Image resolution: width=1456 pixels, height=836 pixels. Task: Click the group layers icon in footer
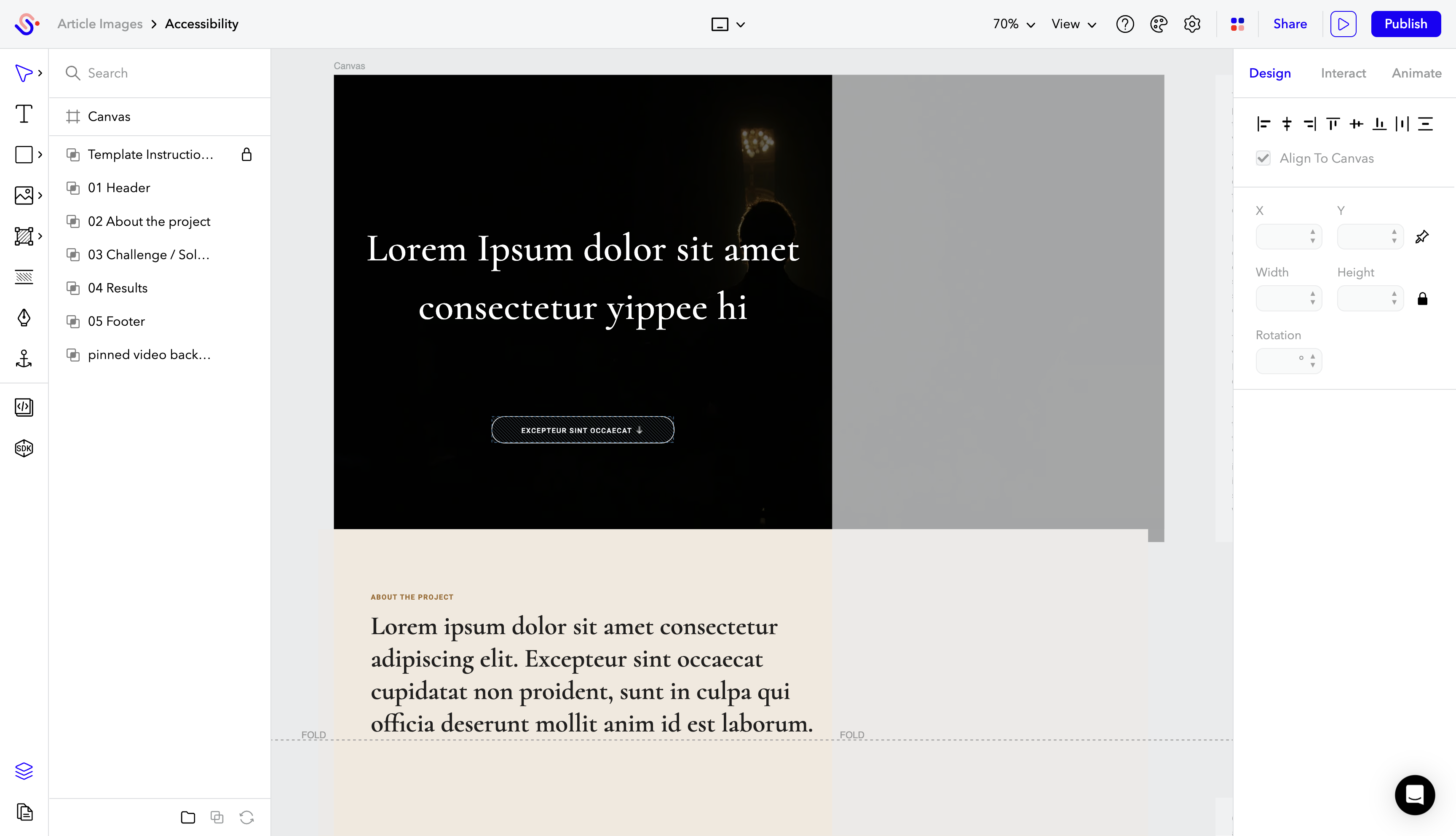pos(217,817)
